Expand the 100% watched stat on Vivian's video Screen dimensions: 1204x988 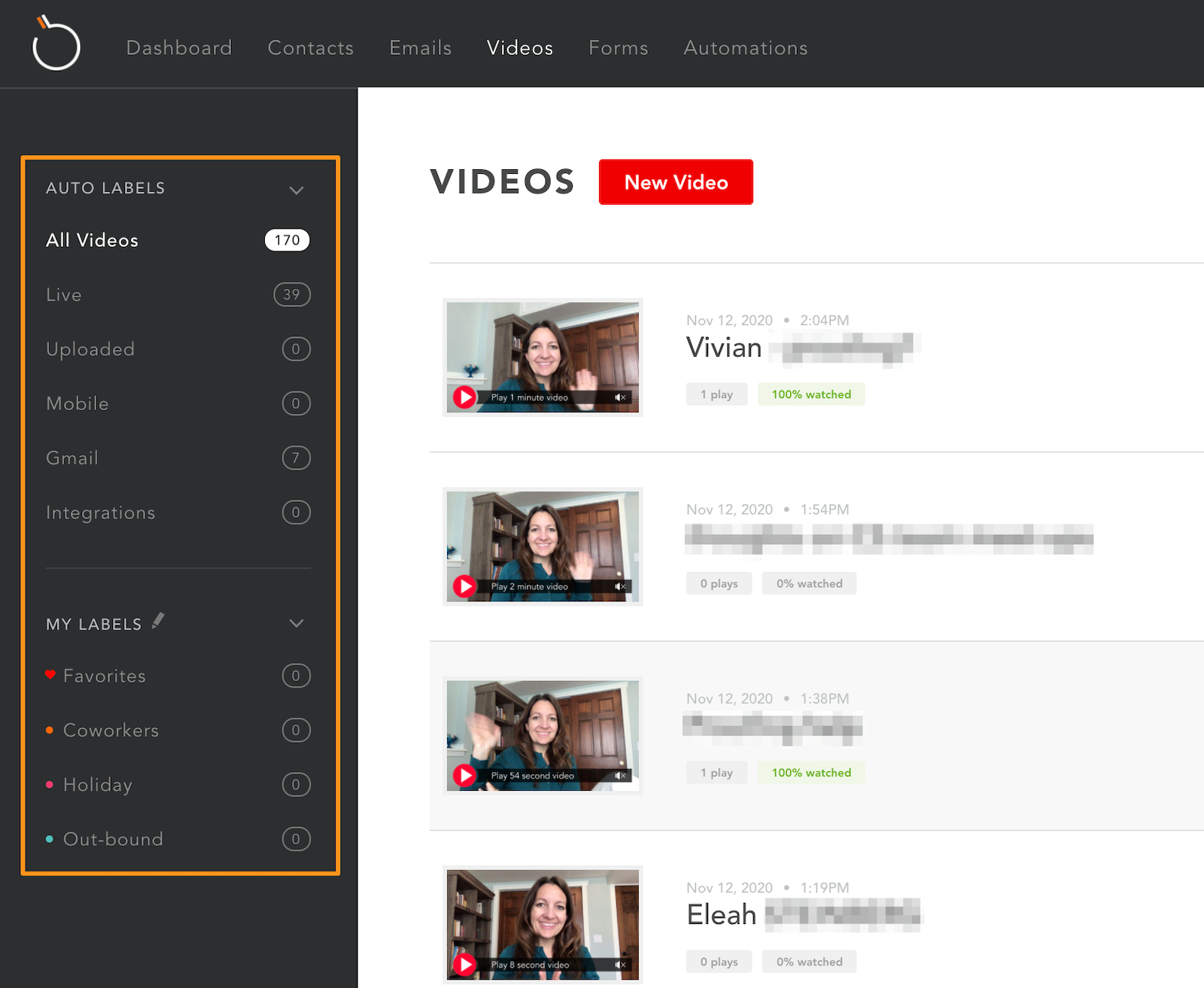tap(811, 394)
